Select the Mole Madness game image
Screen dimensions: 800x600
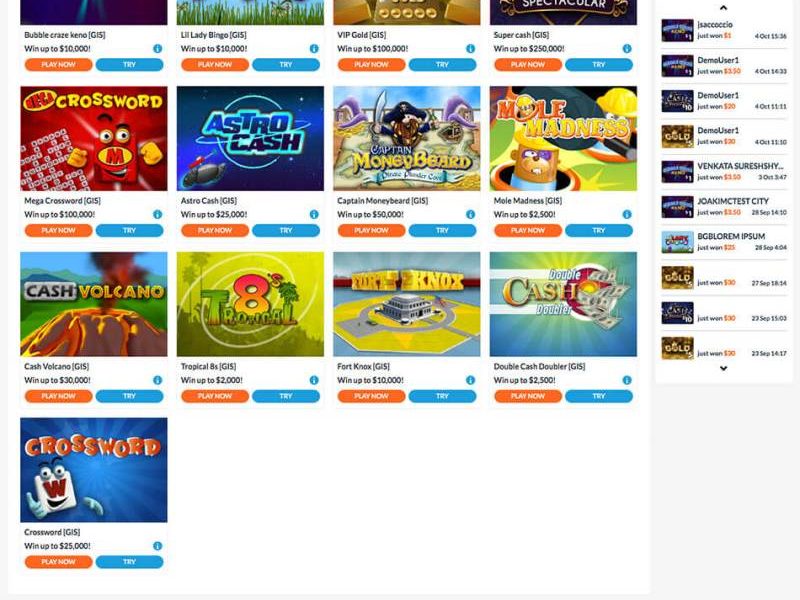pos(563,138)
